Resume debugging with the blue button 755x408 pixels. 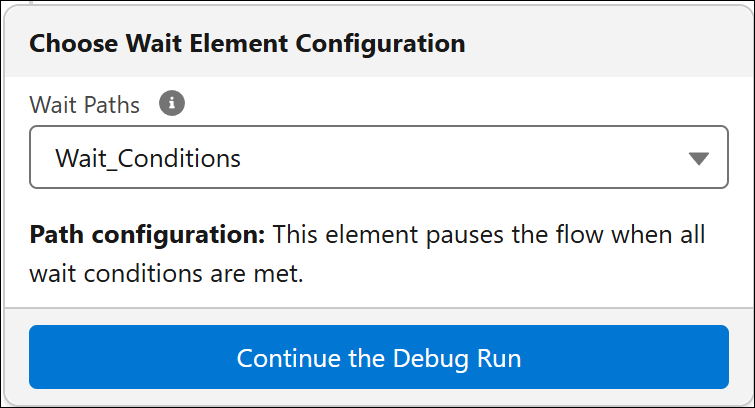pyautogui.click(x=379, y=357)
